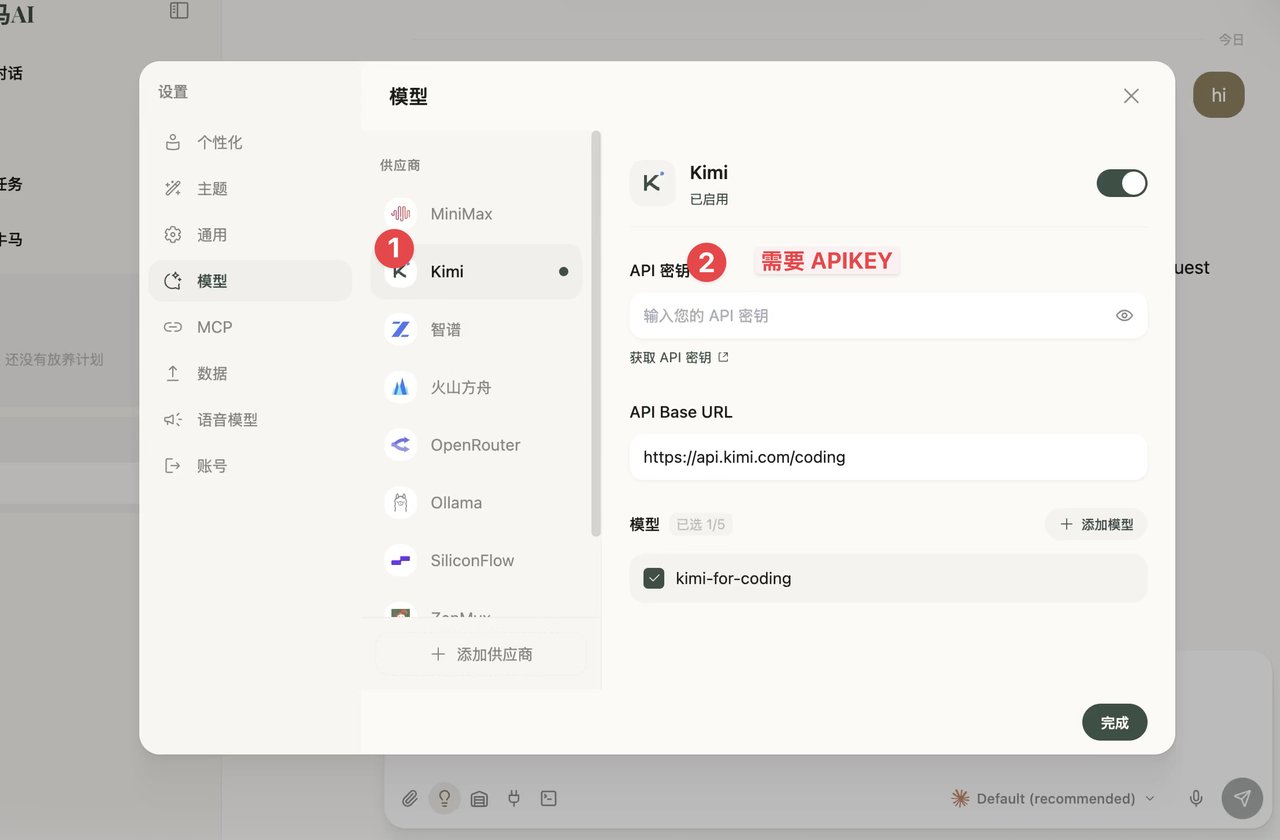Select the Kimi provider in list

[x=476, y=271]
